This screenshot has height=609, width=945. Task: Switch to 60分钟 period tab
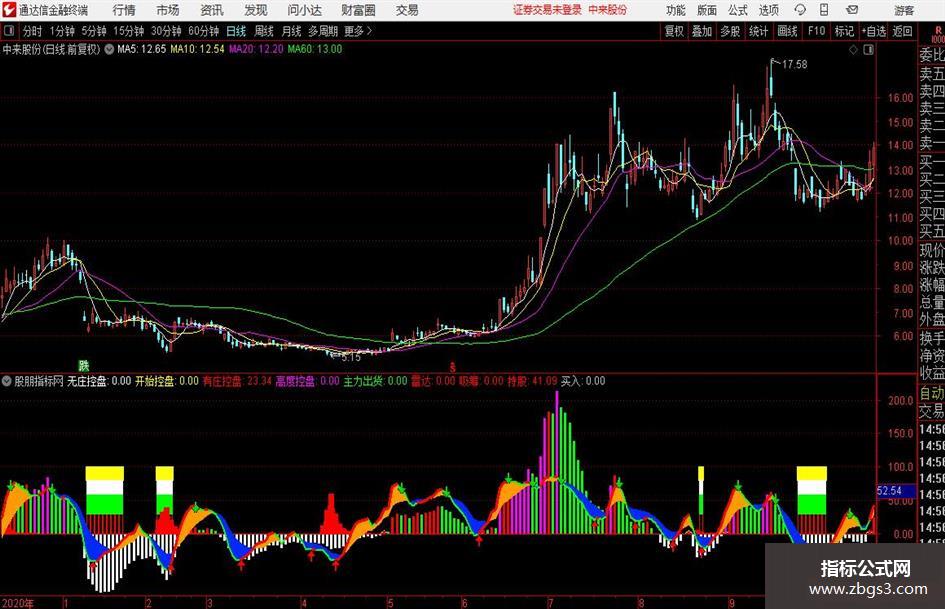203,31
